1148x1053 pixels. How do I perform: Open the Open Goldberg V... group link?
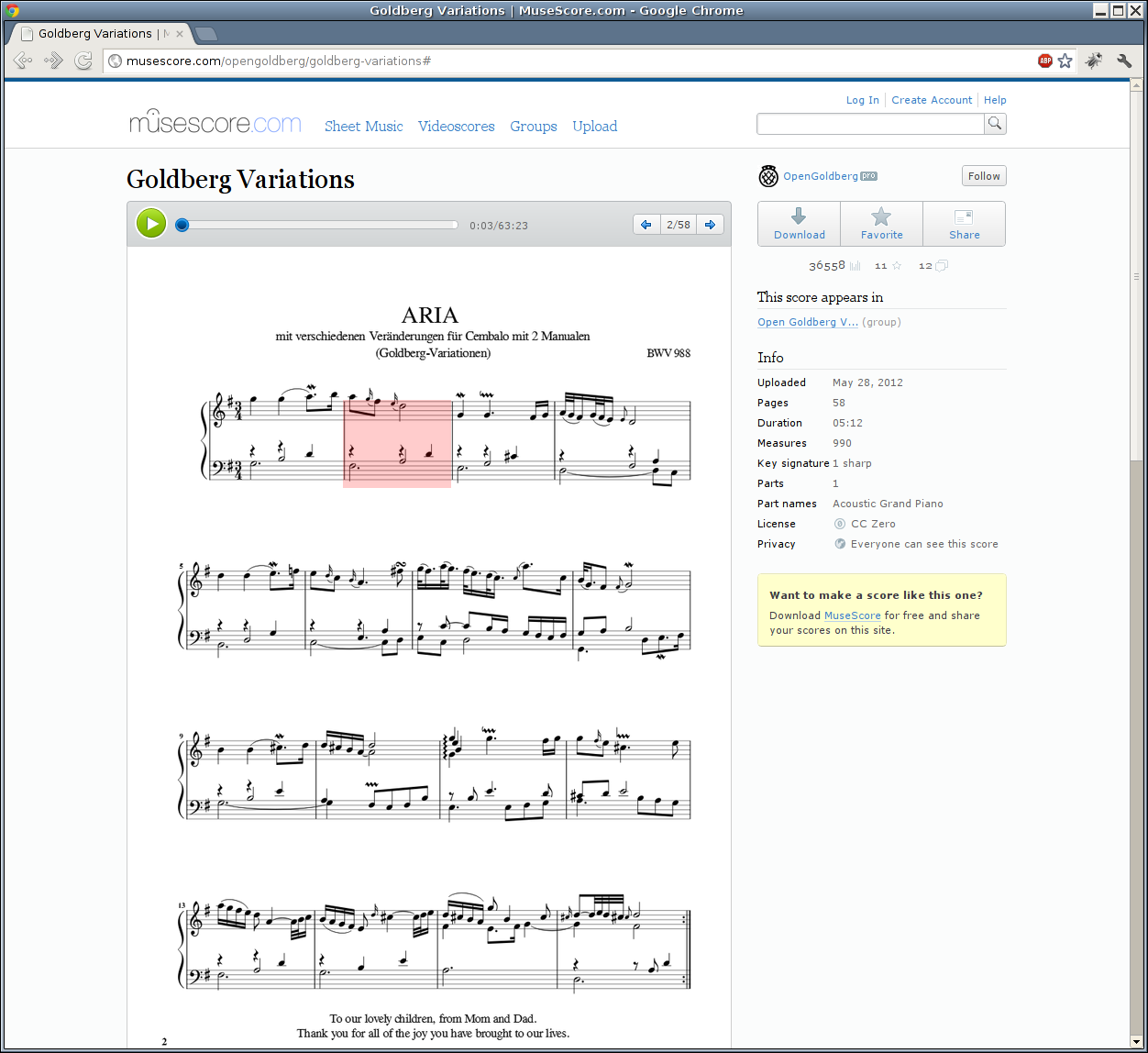click(808, 322)
